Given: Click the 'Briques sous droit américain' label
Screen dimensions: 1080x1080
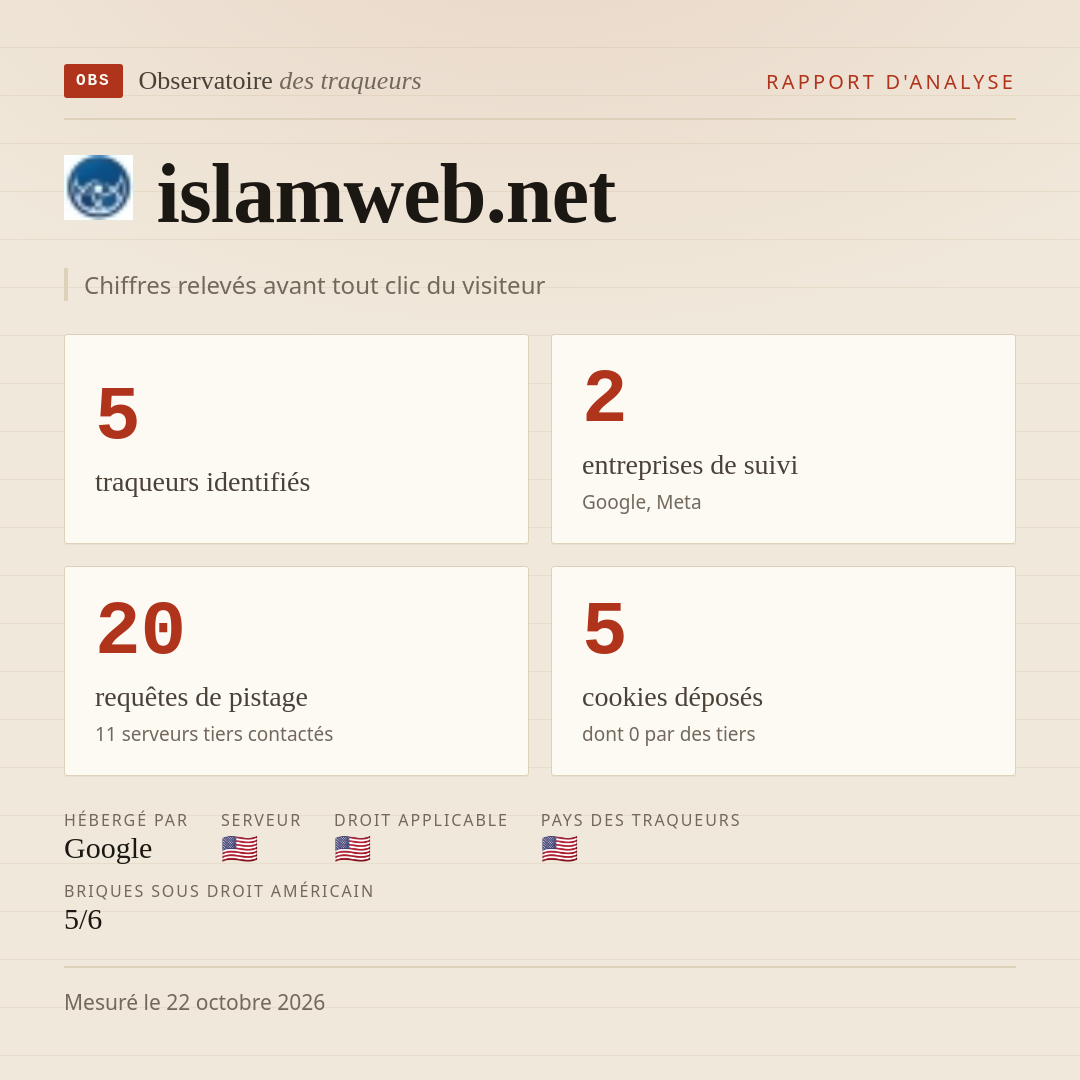Looking at the screenshot, I should (219, 891).
